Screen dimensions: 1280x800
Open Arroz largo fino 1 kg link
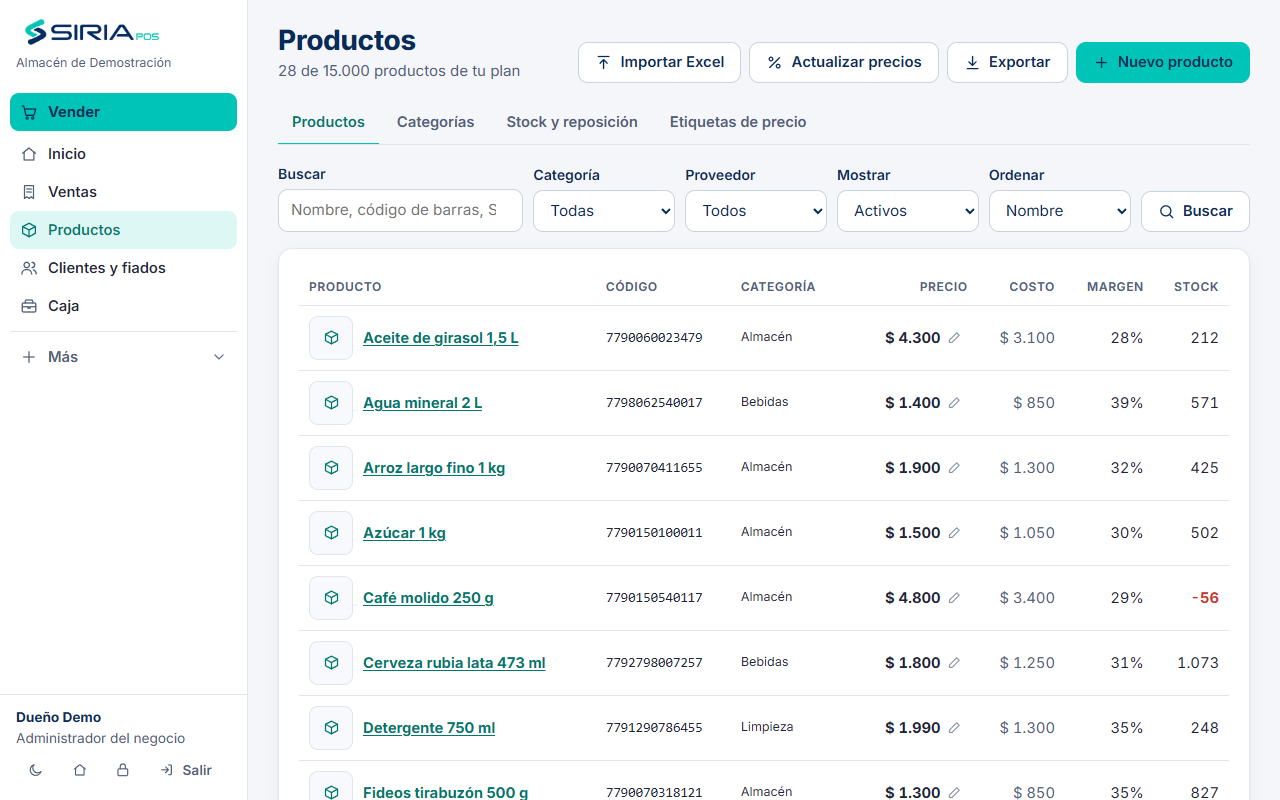click(434, 468)
